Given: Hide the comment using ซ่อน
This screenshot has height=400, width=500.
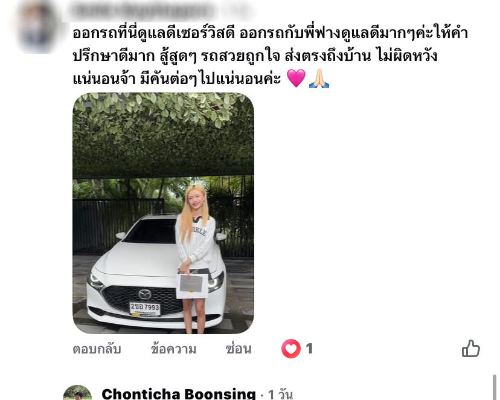Looking at the screenshot, I should tap(238, 349).
